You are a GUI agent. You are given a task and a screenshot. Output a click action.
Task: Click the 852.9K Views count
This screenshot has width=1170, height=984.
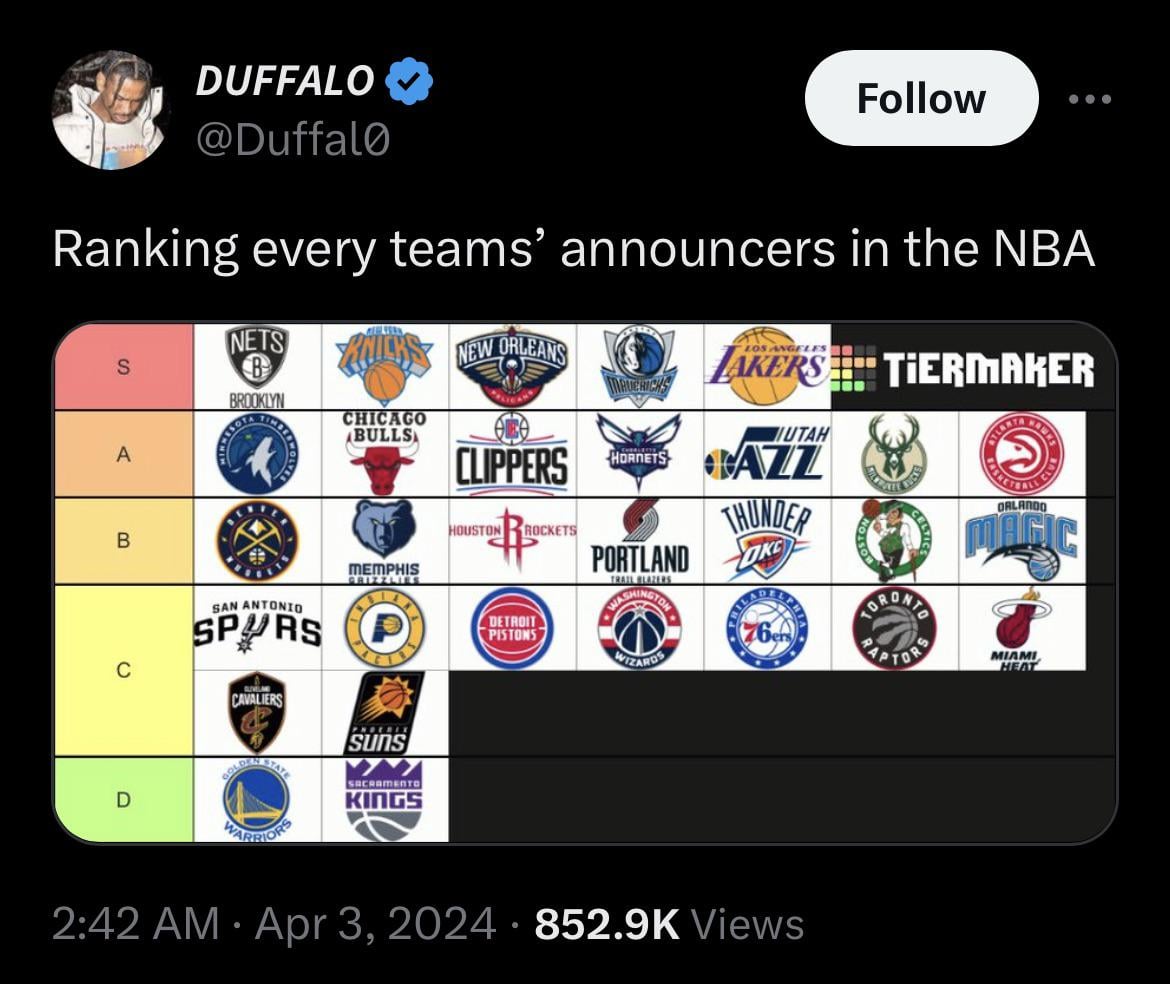[x=669, y=924]
